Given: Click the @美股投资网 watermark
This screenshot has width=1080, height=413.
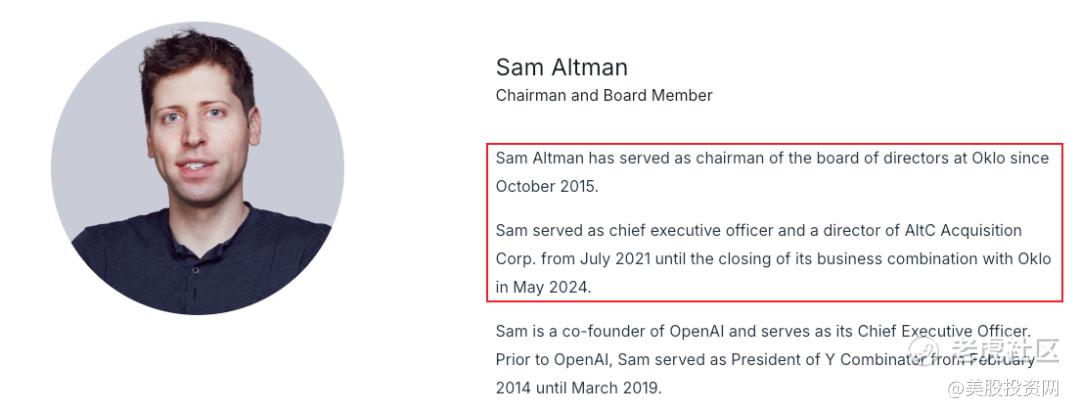Looking at the screenshot, I should 1003,388.
